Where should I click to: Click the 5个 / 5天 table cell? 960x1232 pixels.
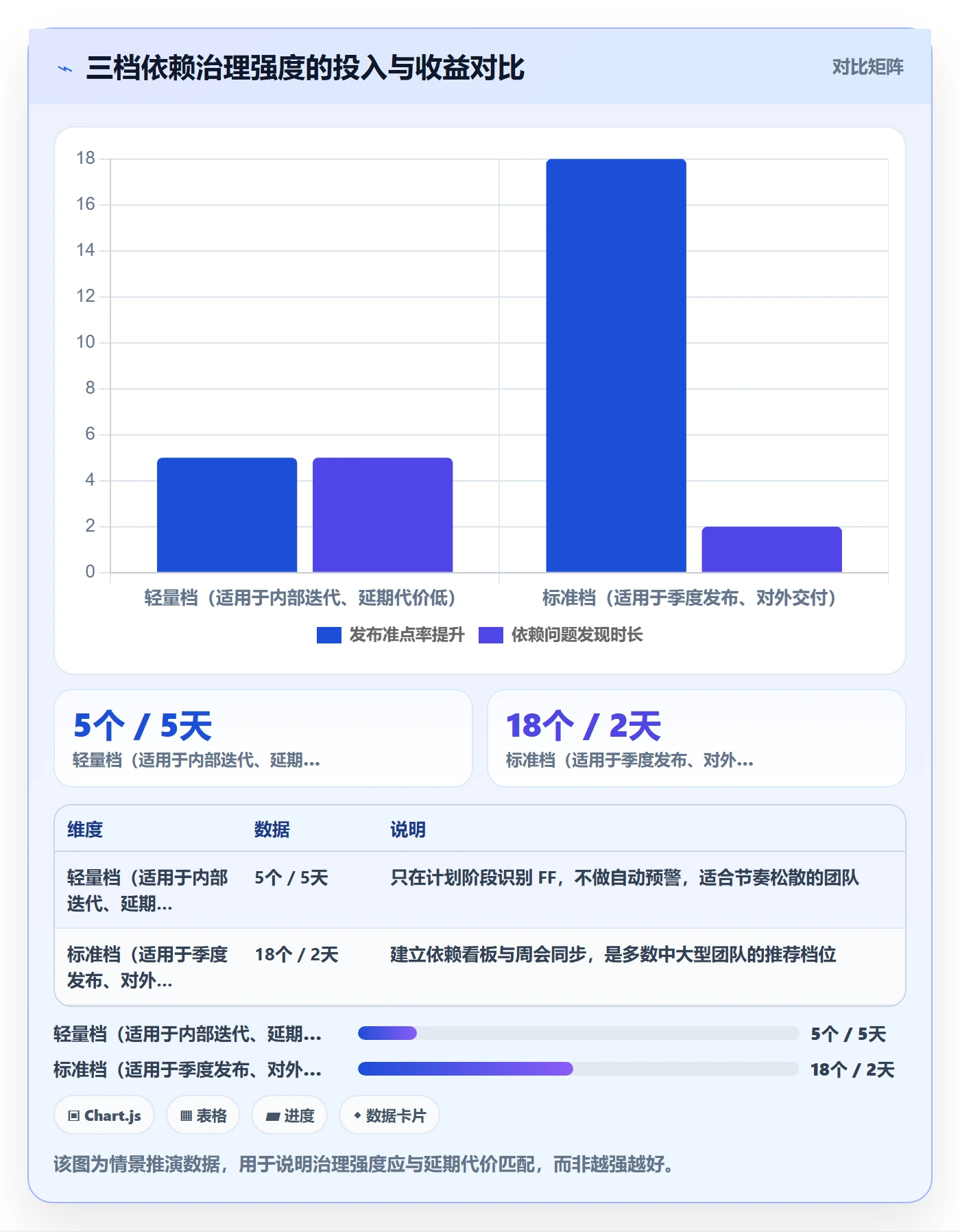pos(291,878)
